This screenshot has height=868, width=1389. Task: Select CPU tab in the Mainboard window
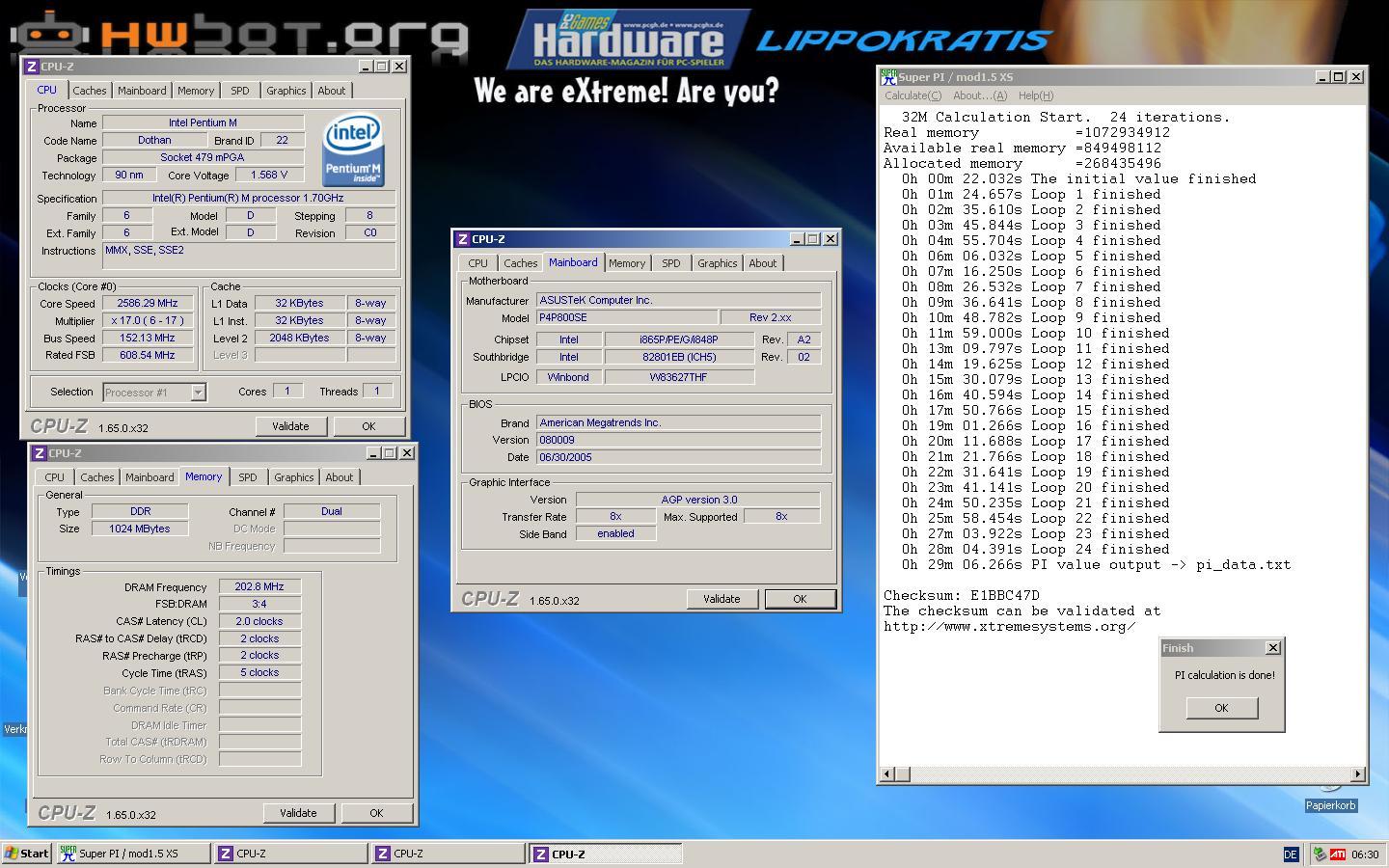click(477, 263)
